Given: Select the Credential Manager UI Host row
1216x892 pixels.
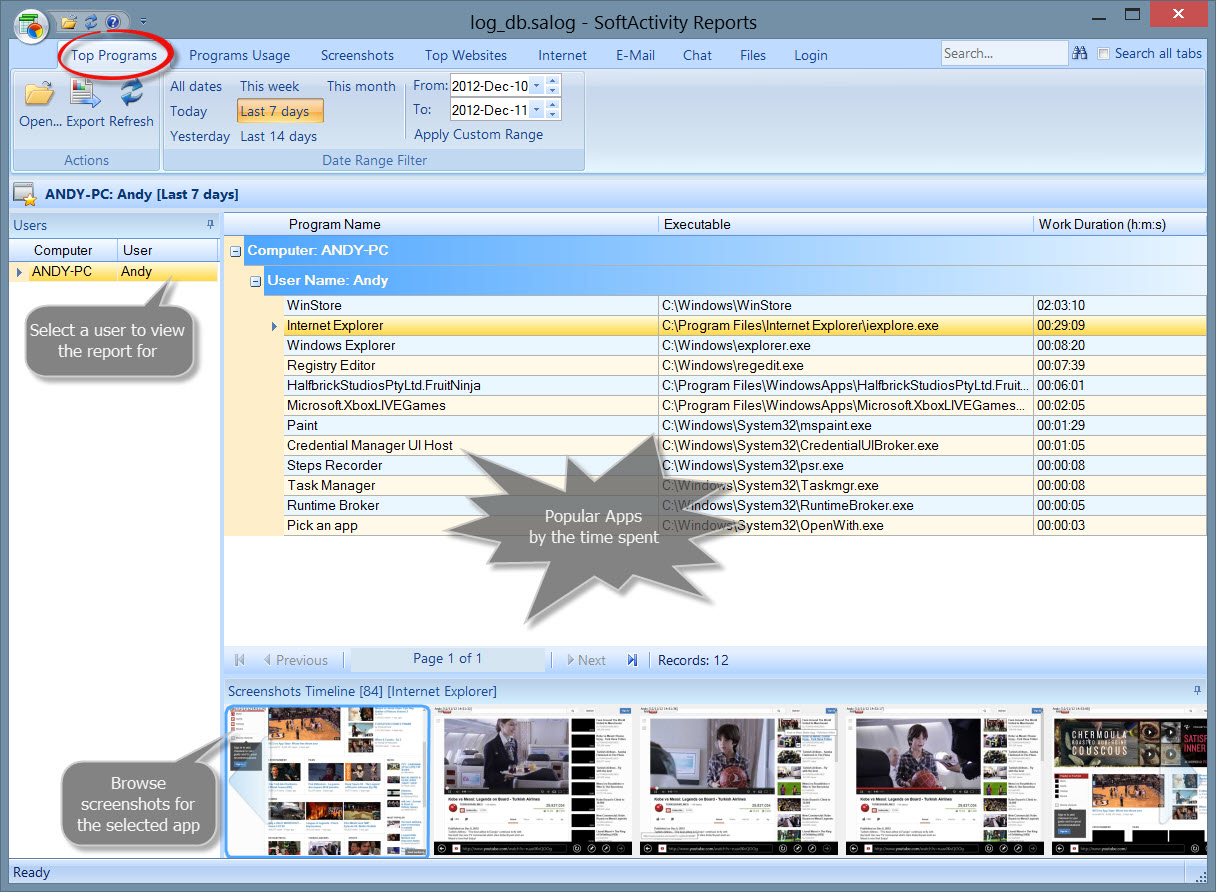Looking at the screenshot, I should click(745, 445).
